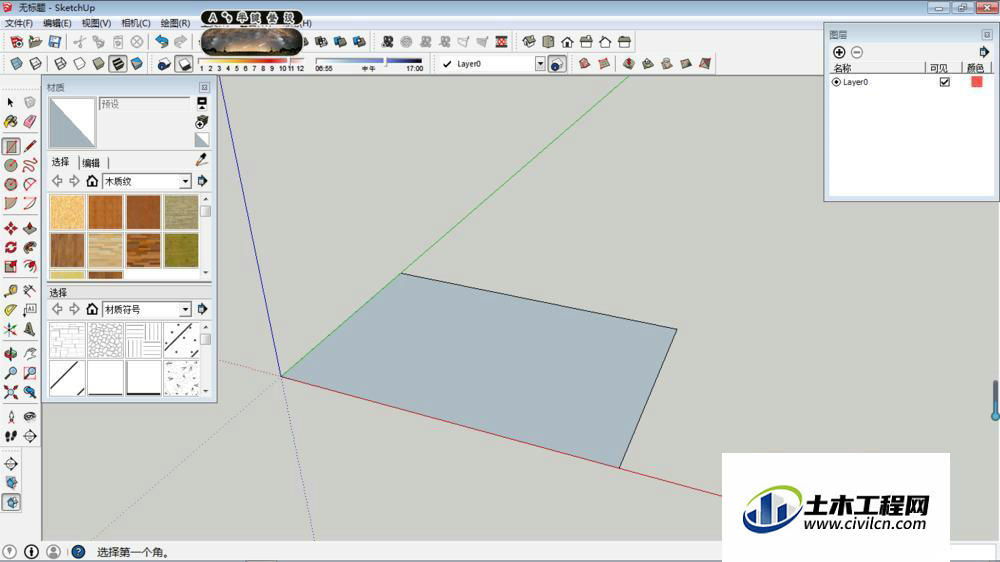Select Layer0 active radio button
This screenshot has width=1000, height=562.
point(836,82)
